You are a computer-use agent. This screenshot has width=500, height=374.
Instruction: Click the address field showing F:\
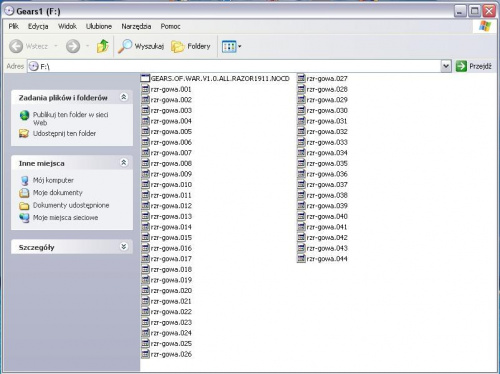tap(234, 66)
